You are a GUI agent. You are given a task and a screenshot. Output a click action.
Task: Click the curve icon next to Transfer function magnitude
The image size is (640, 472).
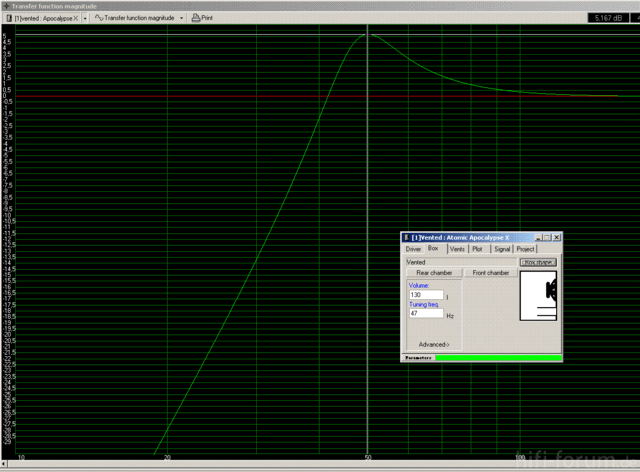tap(99, 18)
